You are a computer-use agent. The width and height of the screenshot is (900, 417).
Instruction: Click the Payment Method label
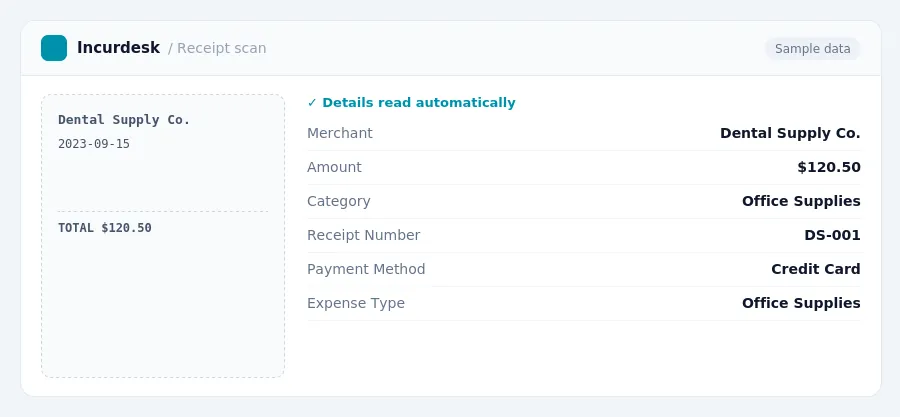pyautogui.click(x=366, y=269)
